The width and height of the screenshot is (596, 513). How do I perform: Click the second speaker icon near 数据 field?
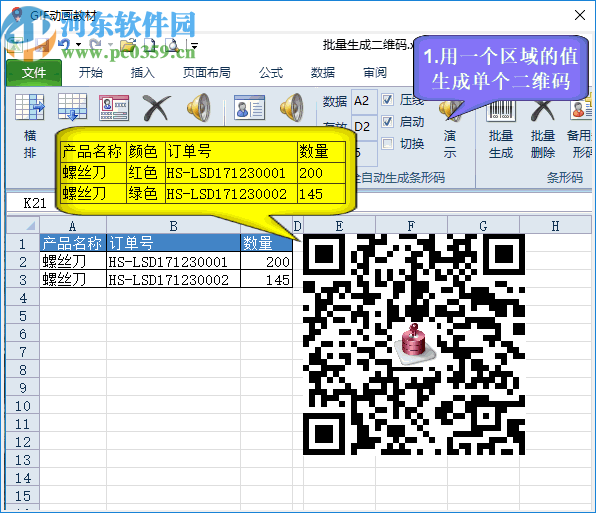[x=292, y=107]
